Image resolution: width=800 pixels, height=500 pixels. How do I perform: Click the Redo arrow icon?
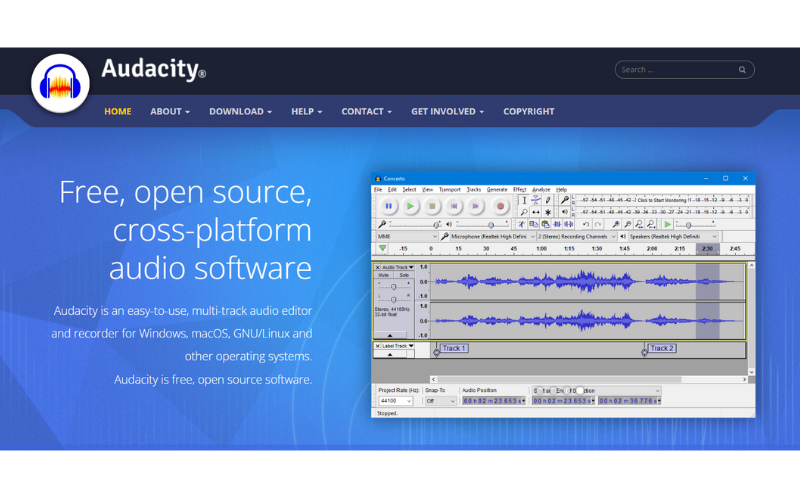pyautogui.click(x=597, y=224)
